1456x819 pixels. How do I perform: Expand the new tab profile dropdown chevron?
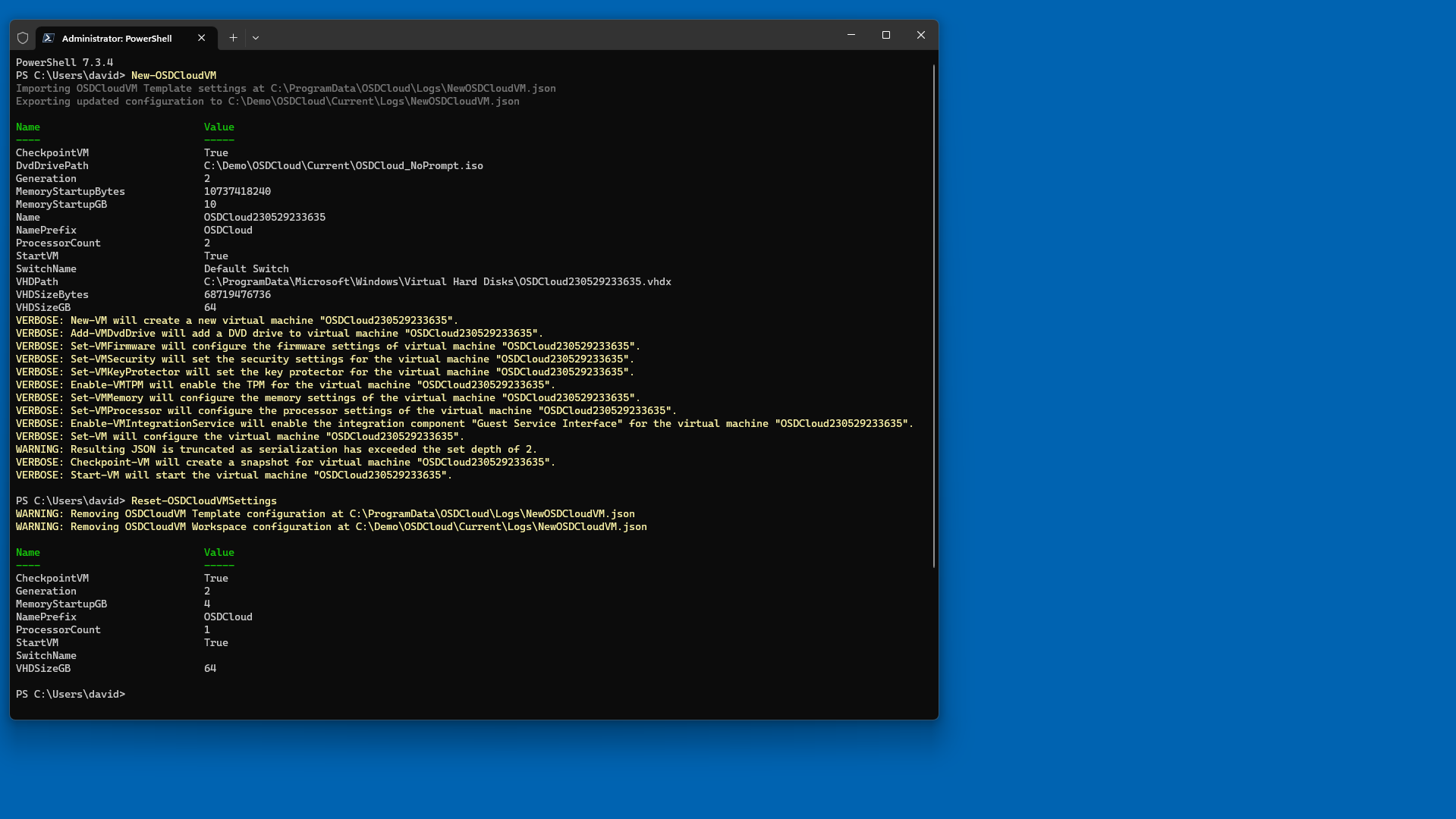(256, 38)
